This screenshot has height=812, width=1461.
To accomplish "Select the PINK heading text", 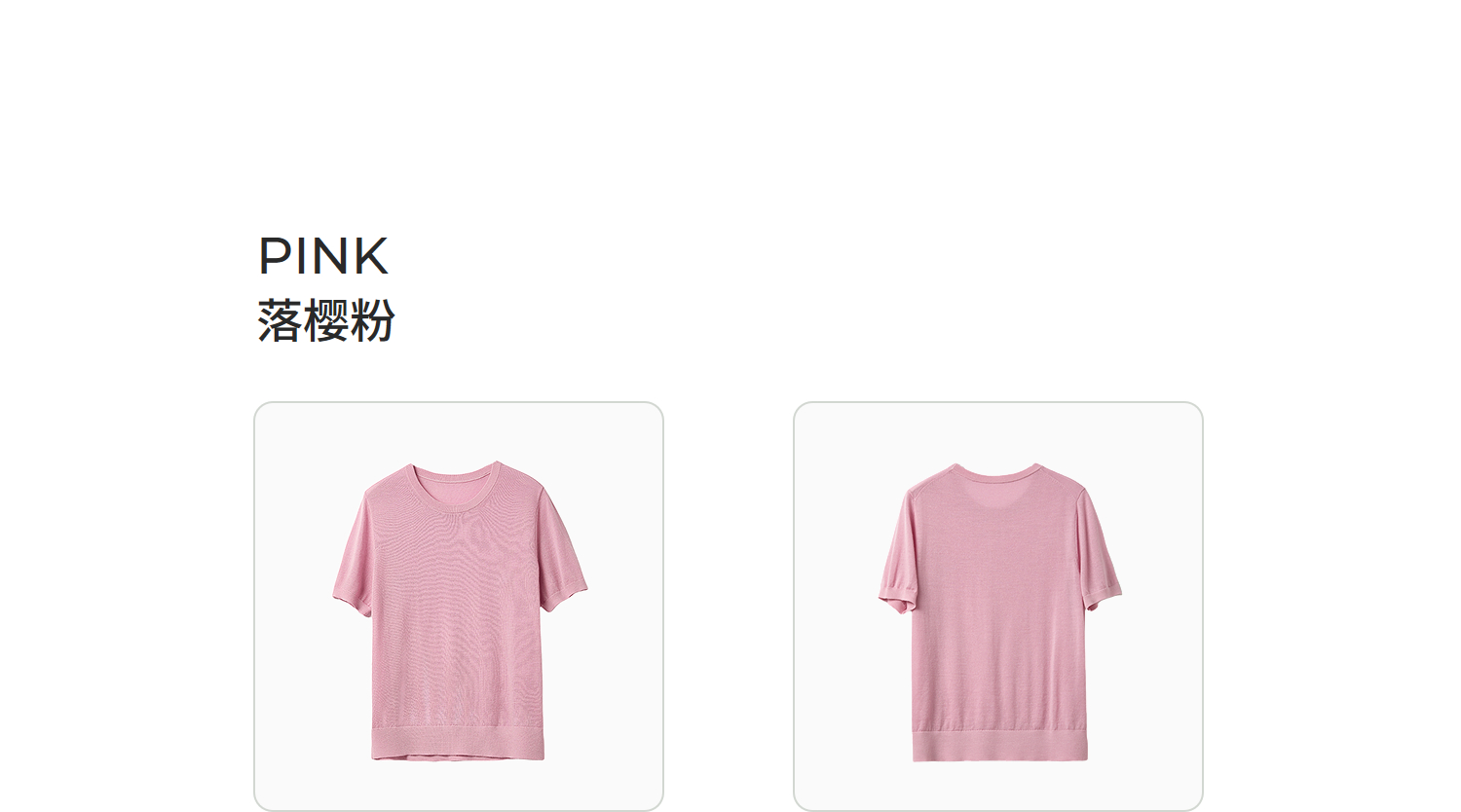I will point(323,256).
